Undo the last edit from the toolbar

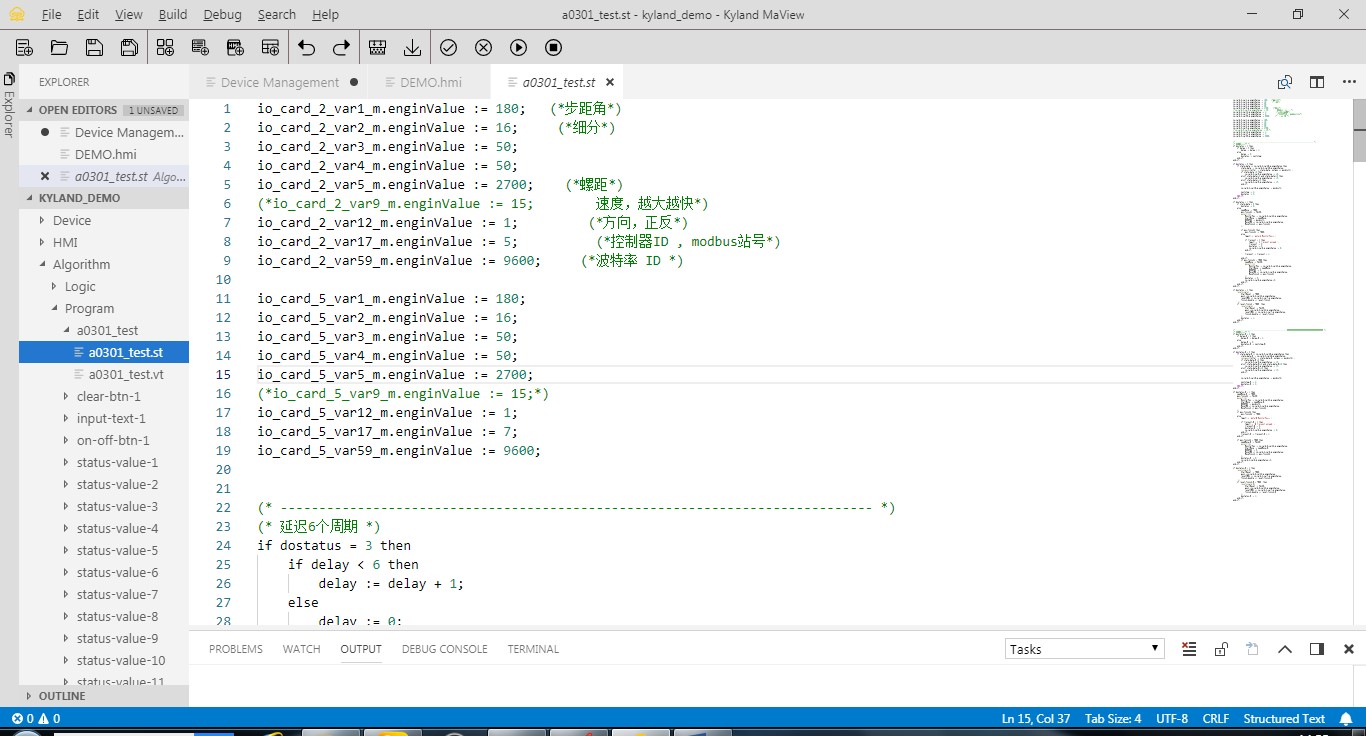pos(307,47)
